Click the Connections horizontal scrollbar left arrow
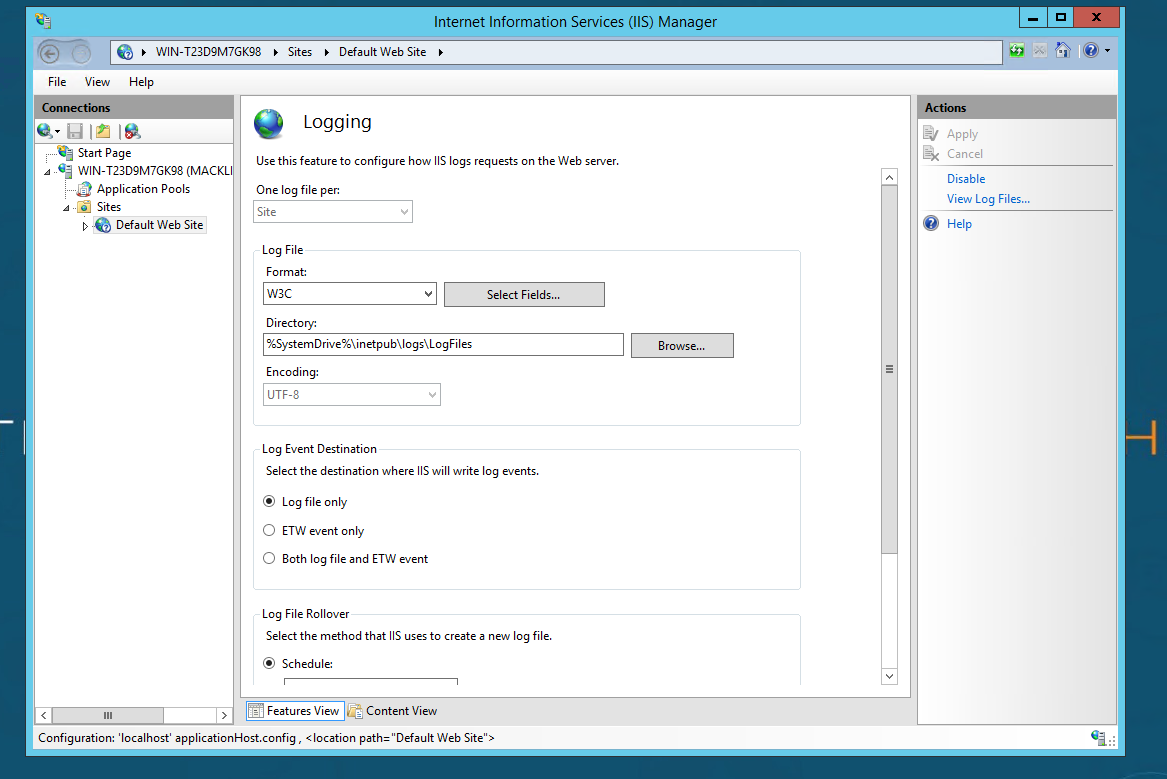Viewport: 1167px width, 779px height. 44,716
